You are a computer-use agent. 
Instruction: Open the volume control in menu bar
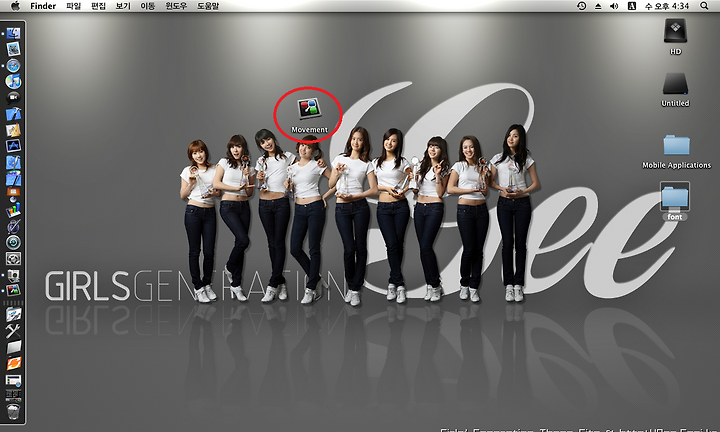(614, 6)
